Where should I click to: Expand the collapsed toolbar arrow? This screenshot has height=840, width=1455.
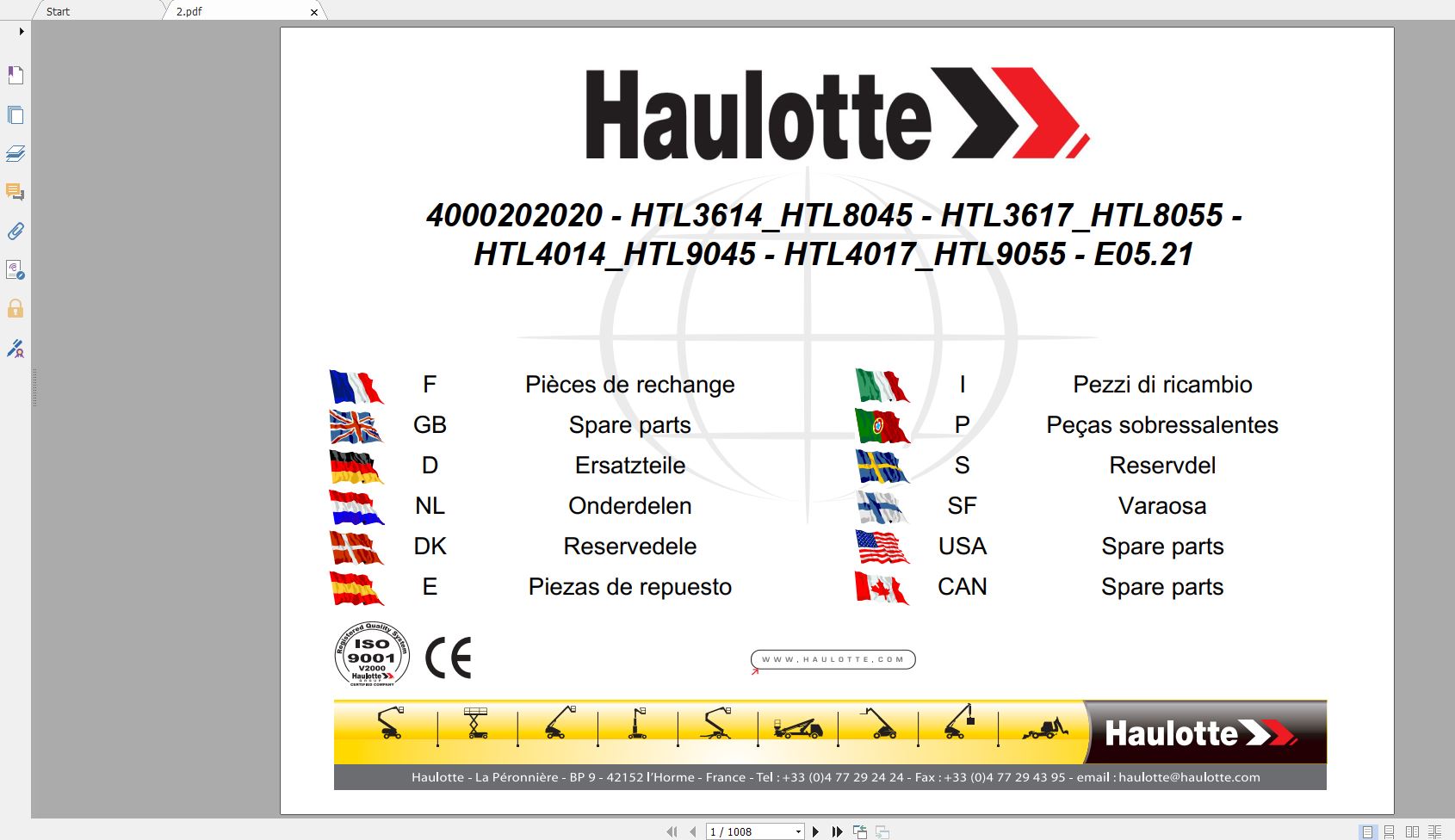[x=21, y=31]
